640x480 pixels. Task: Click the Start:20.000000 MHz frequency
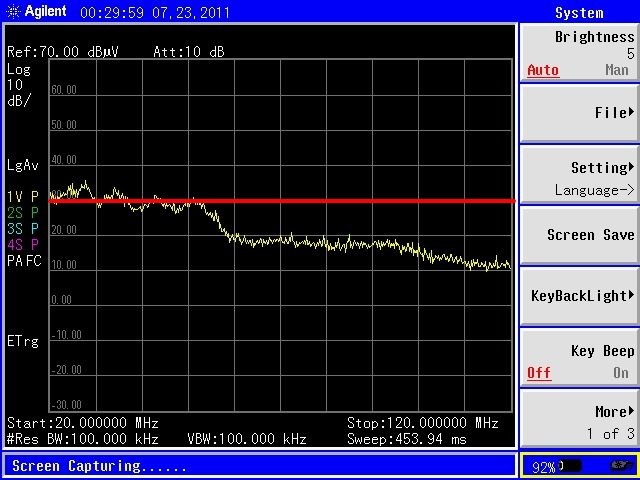(83, 422)
